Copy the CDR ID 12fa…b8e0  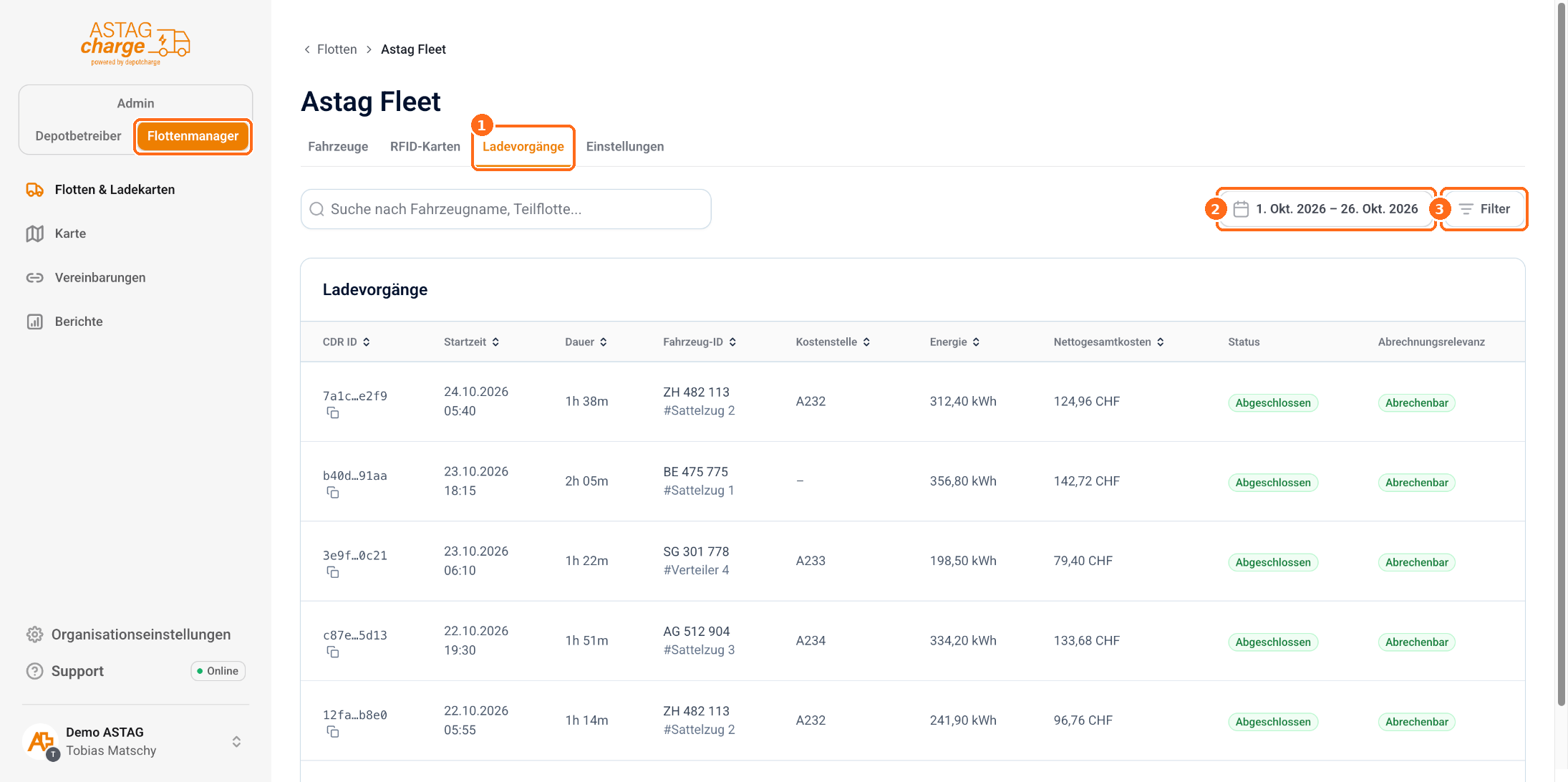tap(333, 731)
